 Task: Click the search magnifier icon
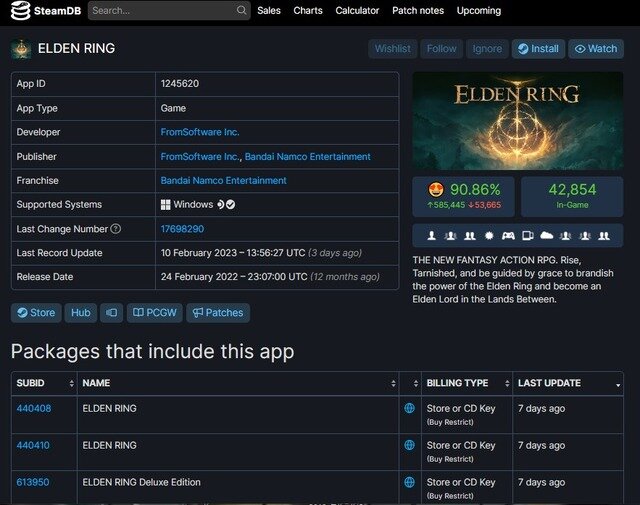pyautogui.click(x=242, y=10)
